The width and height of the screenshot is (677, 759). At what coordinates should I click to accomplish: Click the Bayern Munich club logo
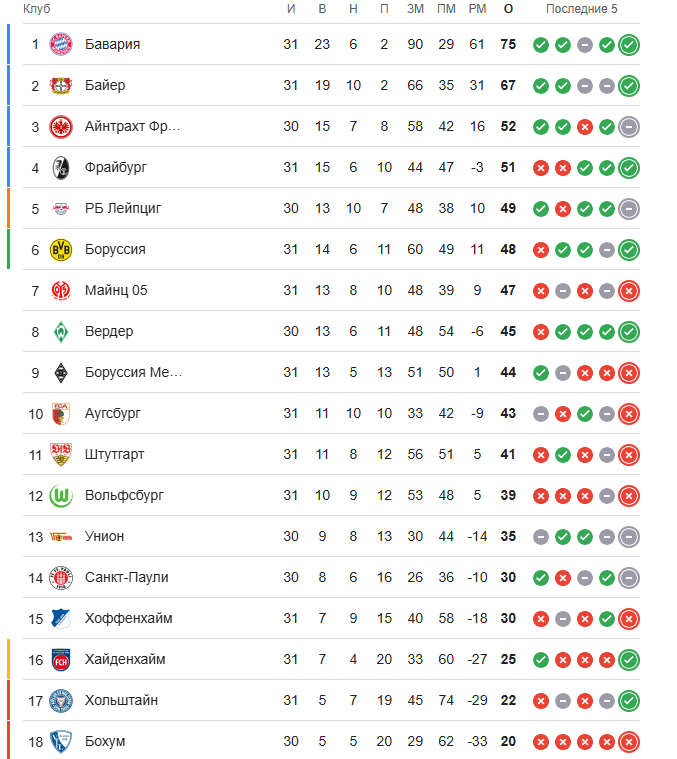(x=61, y=44)
